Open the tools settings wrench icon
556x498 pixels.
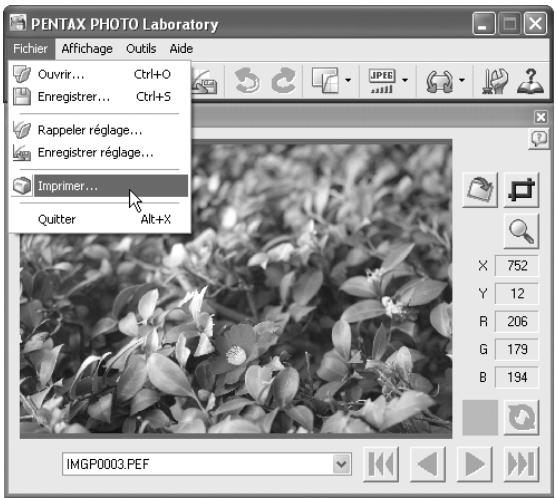pos(495,81)
